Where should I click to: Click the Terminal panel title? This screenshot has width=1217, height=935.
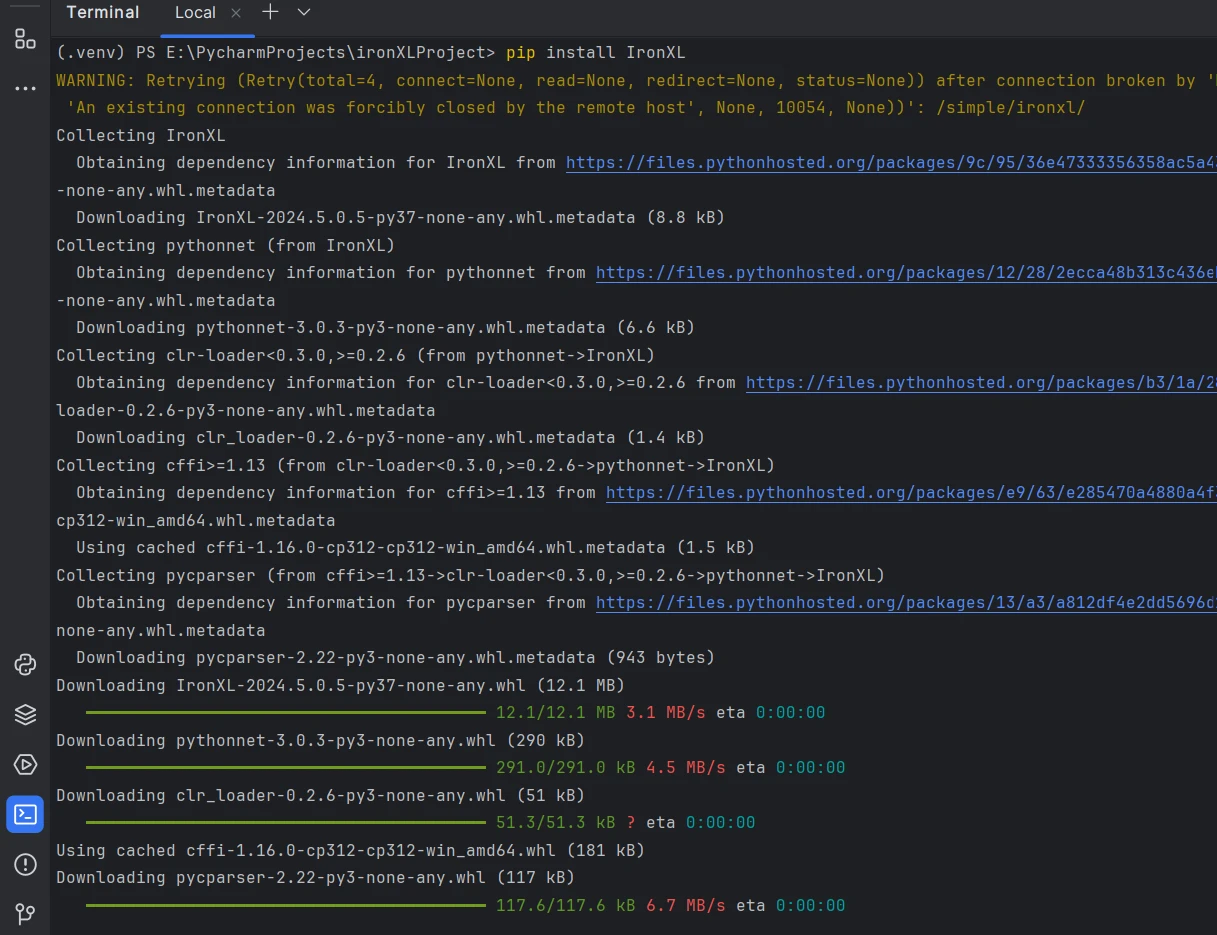tap(102, 12)
